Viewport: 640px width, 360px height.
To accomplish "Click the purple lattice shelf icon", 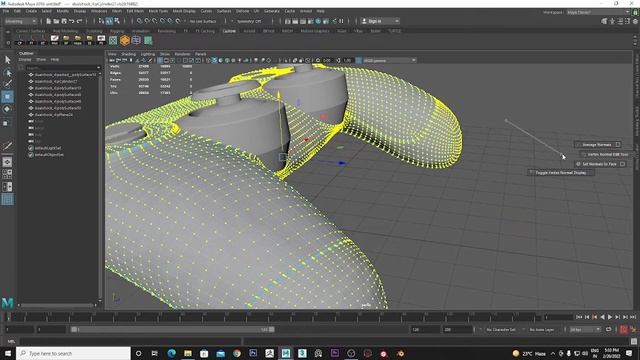I will 136,40.
